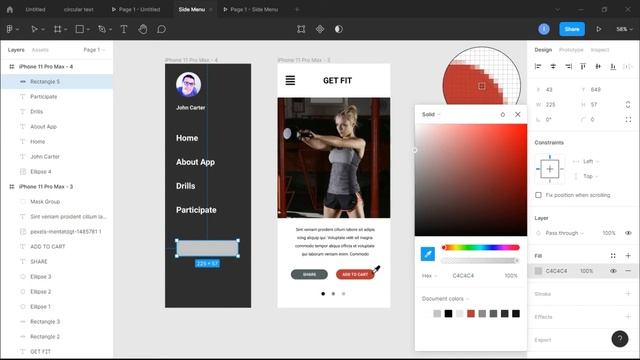
Task: Click the Mask / contrast icon in toolbar
Action: click(x=339, y=29)
